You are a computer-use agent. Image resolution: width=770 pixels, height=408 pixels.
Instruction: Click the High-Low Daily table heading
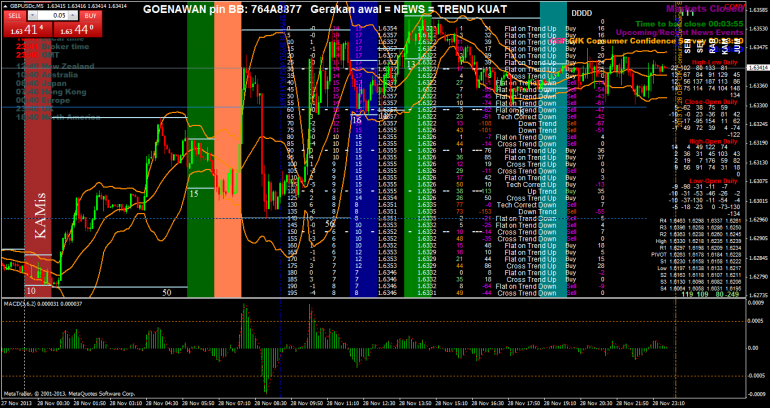point(714,62)
